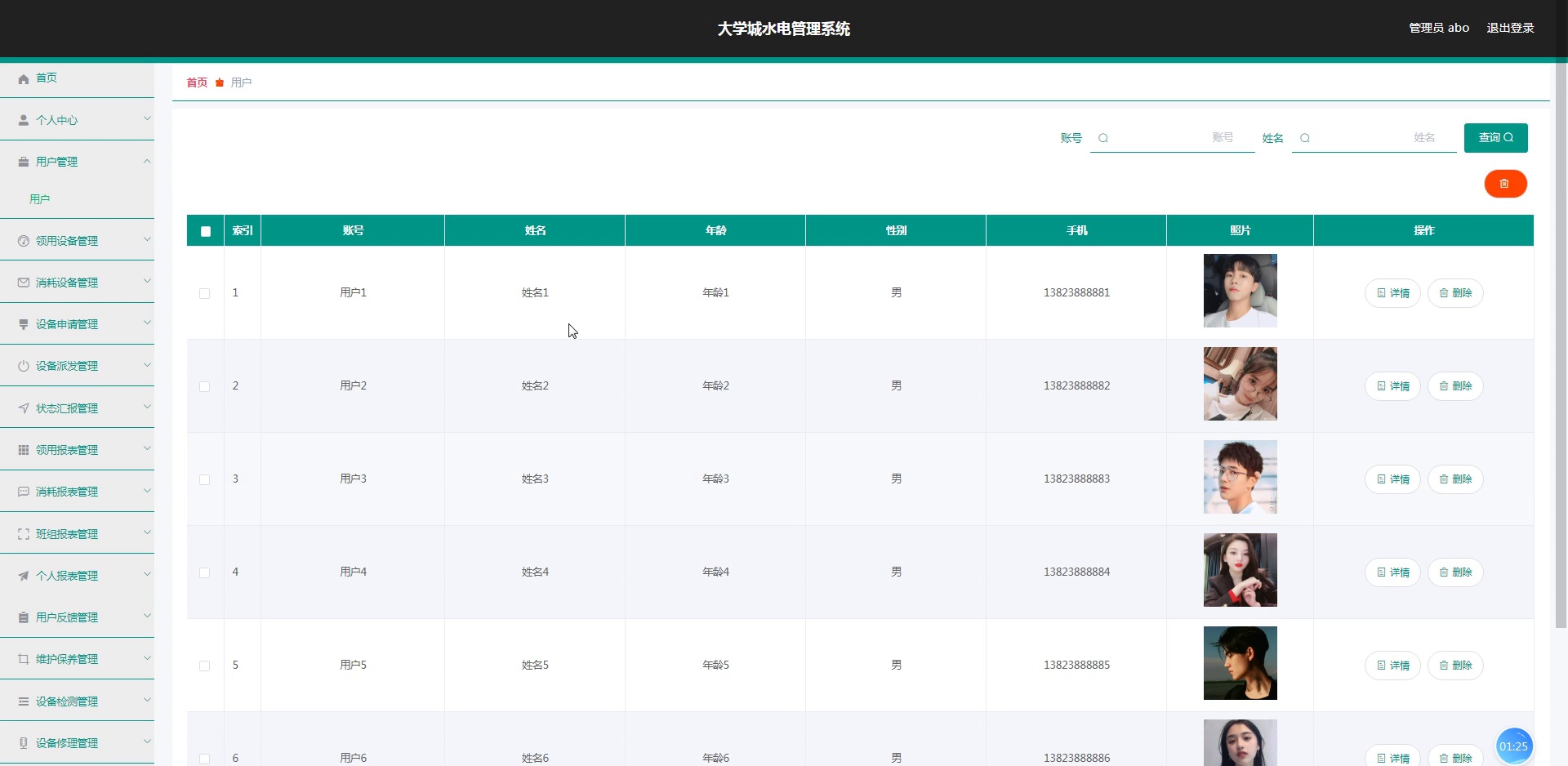Screen dimensions: 1568x766
Task: Click the icon beside 设备修理管理
Action: click(x=24, y=743)
